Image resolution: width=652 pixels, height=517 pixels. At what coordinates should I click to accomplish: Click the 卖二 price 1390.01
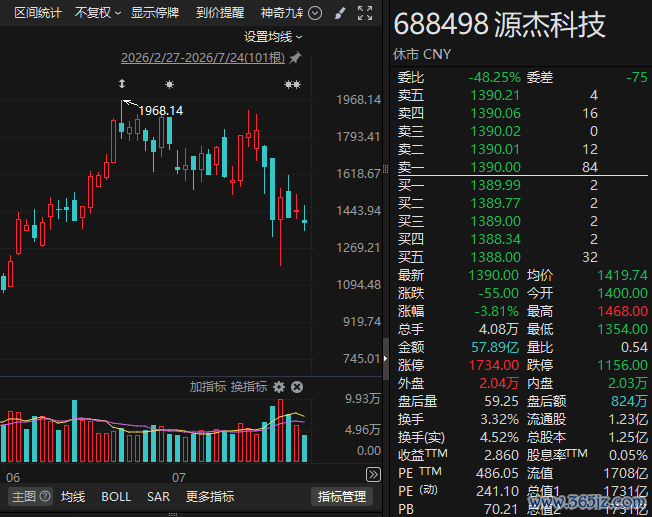[495, 149]
